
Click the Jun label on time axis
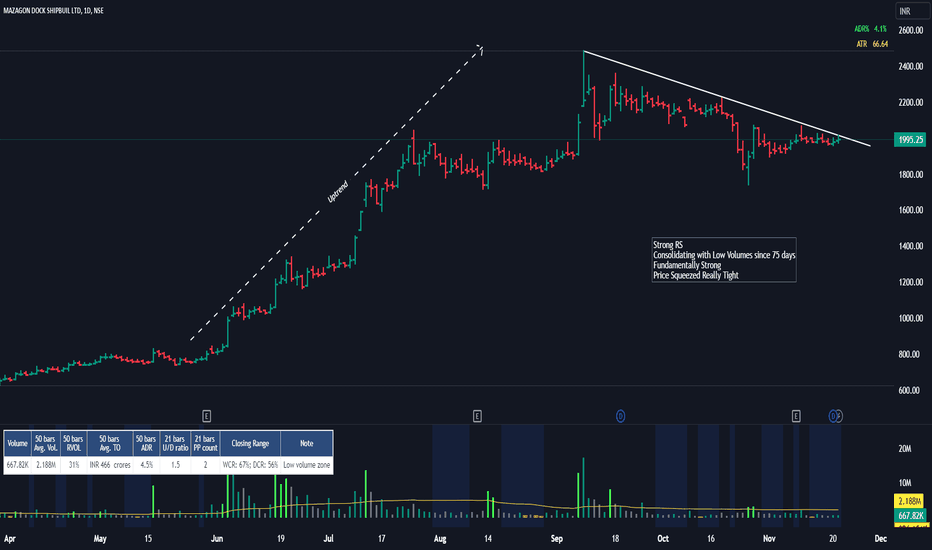217,539
